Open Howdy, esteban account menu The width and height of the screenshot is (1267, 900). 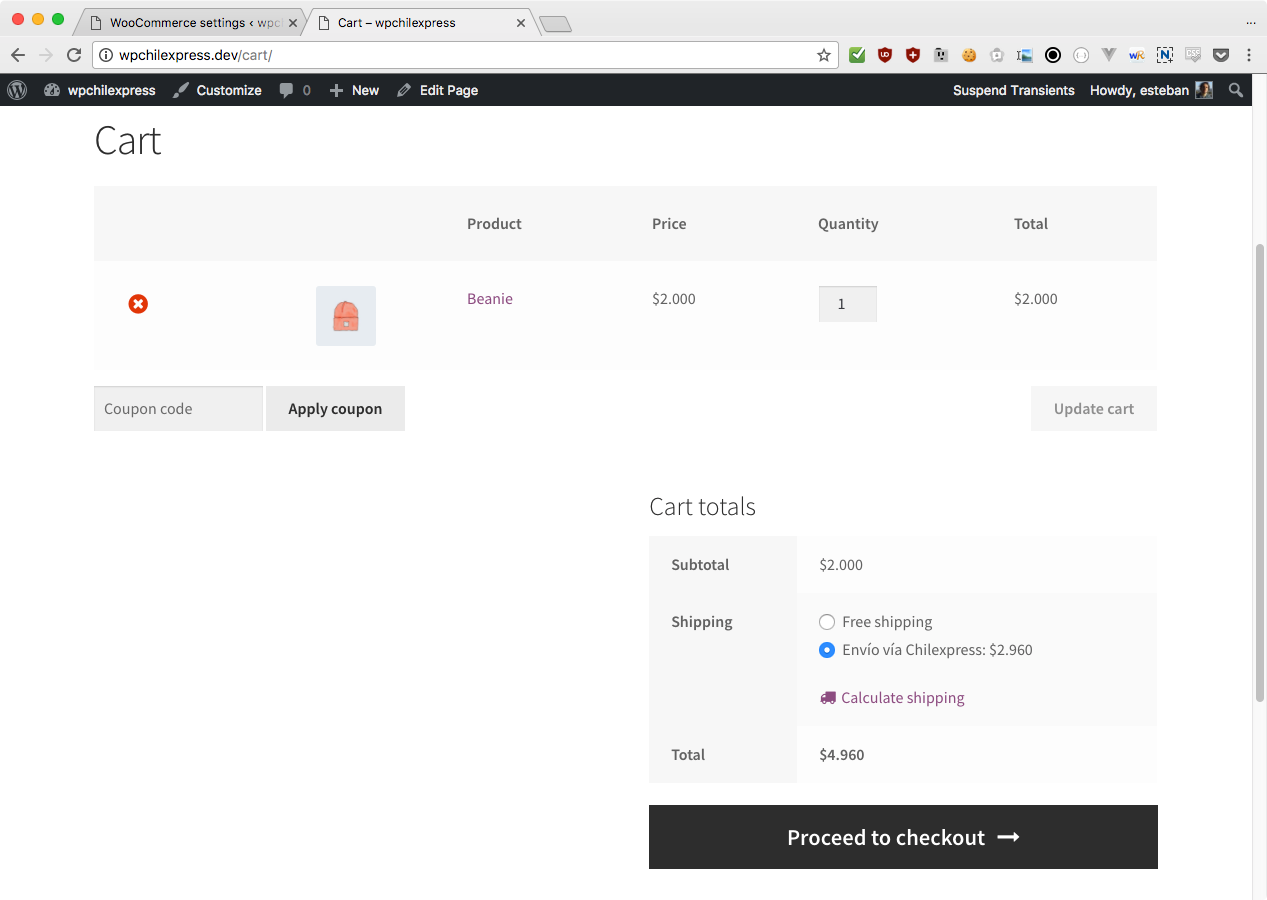[1151, 90]
